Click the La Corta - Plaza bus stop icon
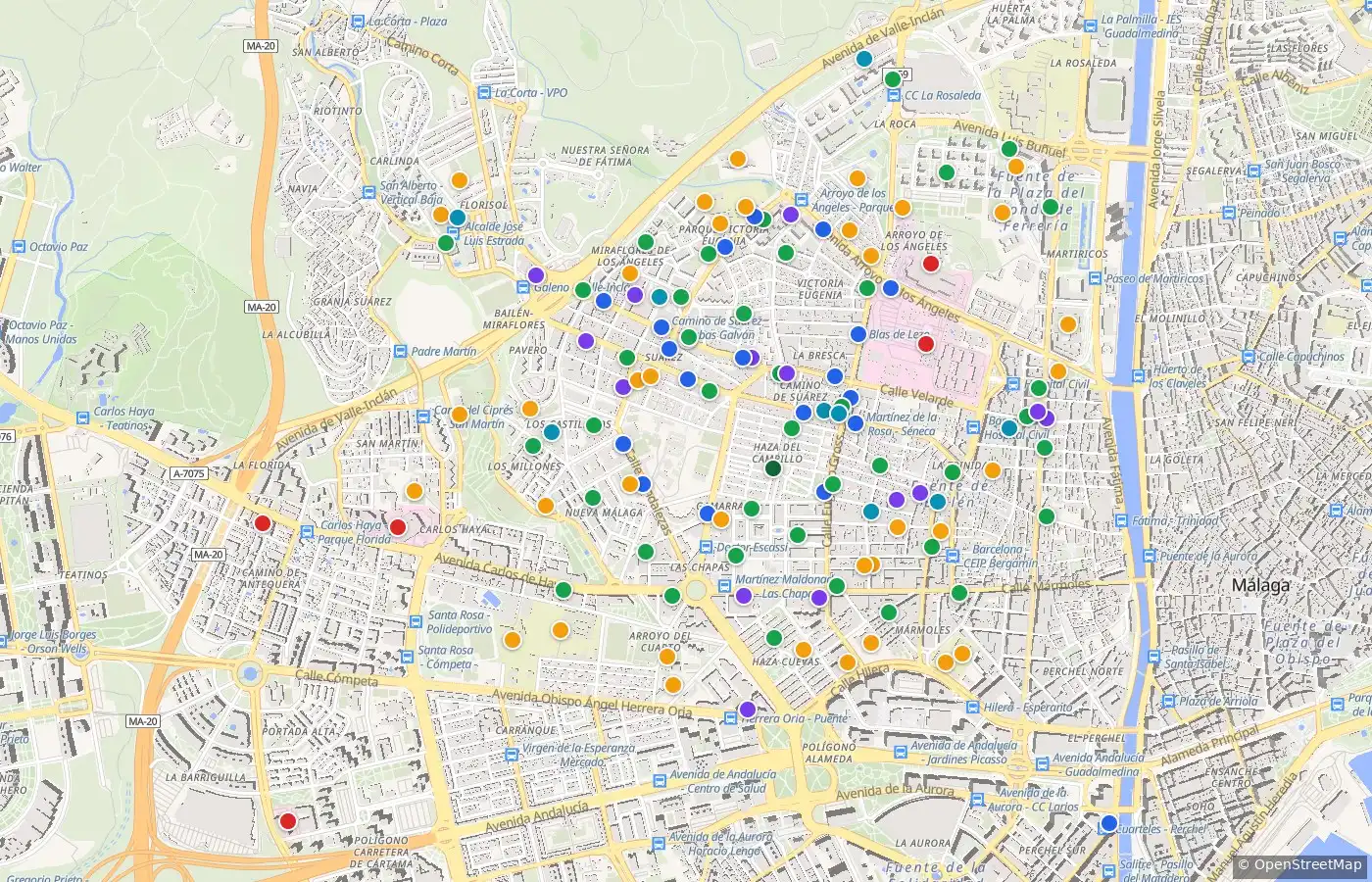1372x882 pixels. coord(360,22)
